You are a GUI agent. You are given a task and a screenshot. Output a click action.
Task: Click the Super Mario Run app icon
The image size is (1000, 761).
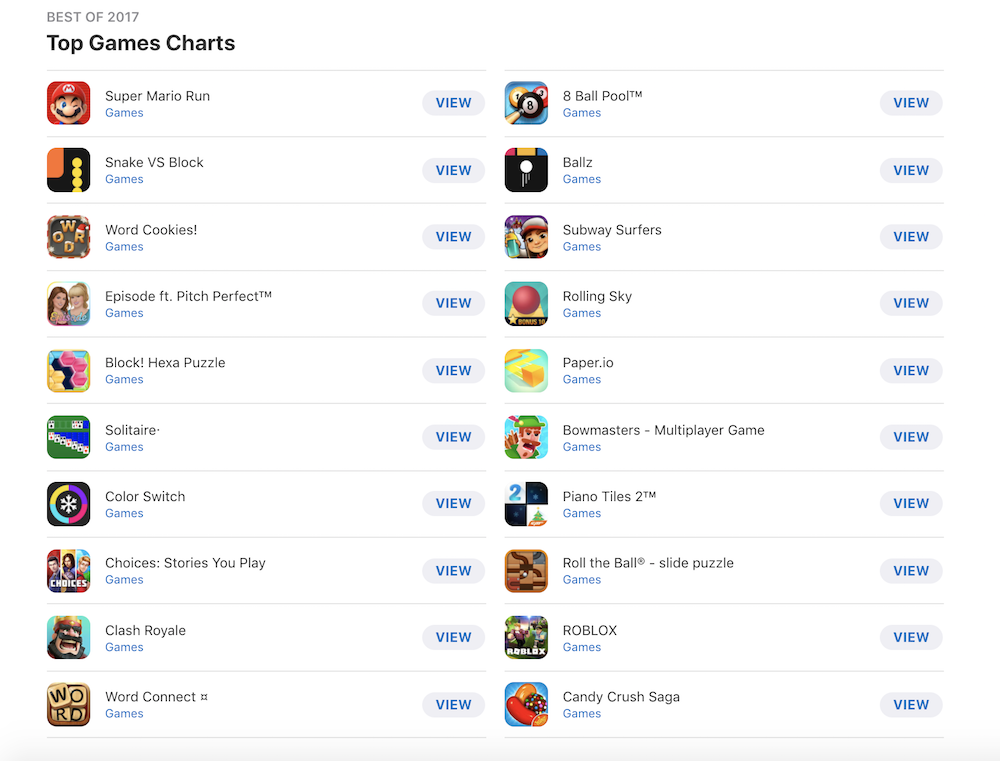pos(68,103)
